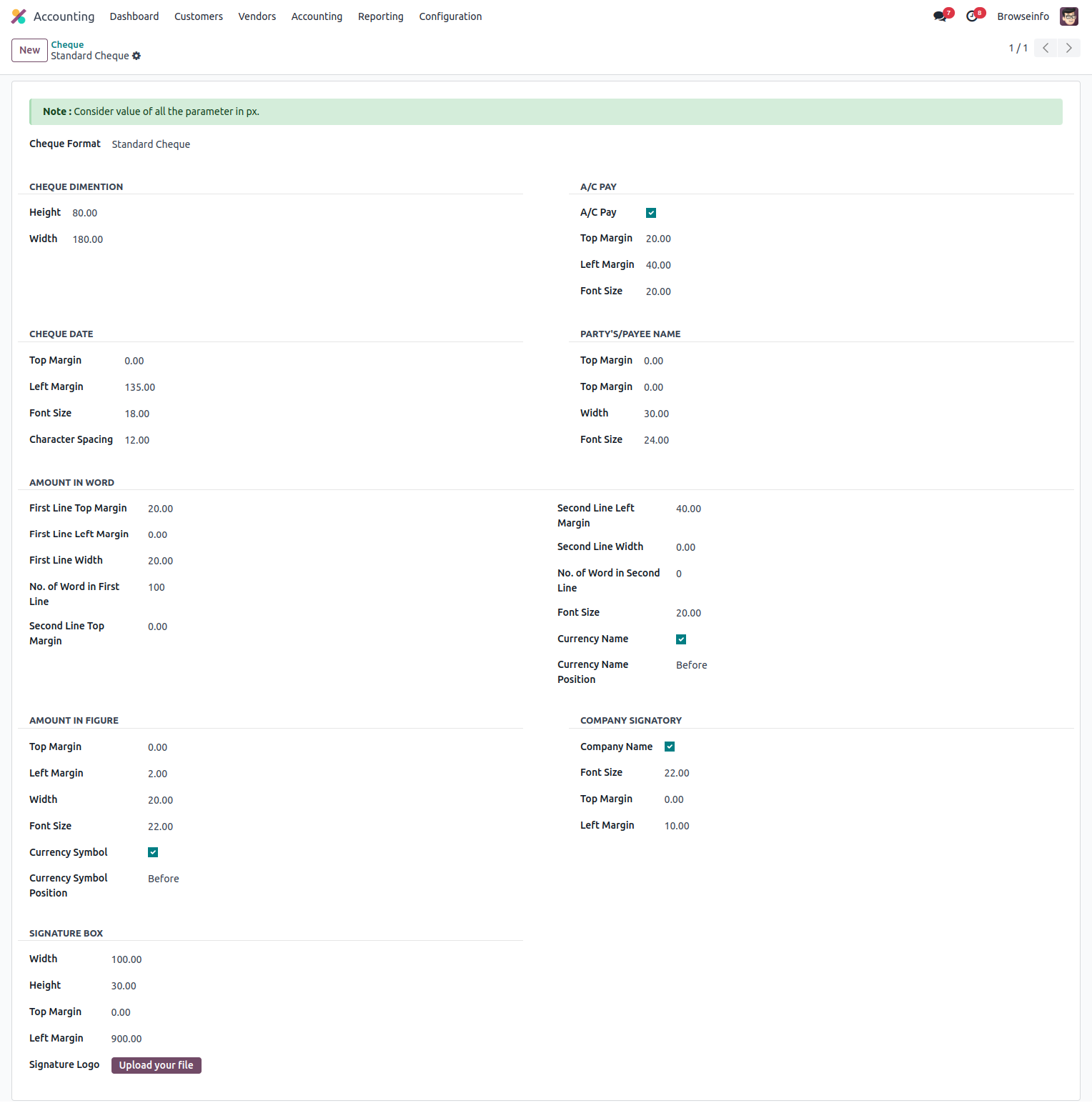The height and width of the screenshot is (1103, 1092).
Task: Go to the next record arrow
Action: 1068,48
